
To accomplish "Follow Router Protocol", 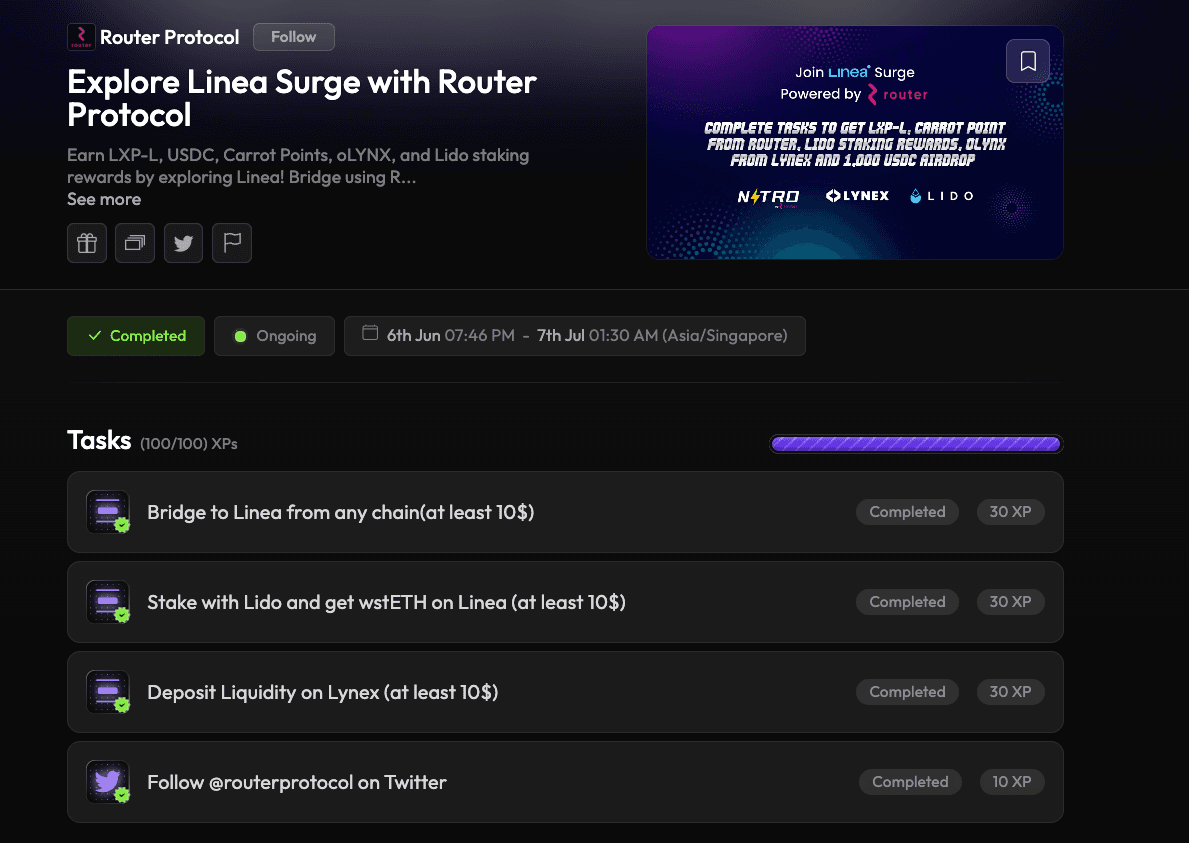I will [x=293, y=36].
